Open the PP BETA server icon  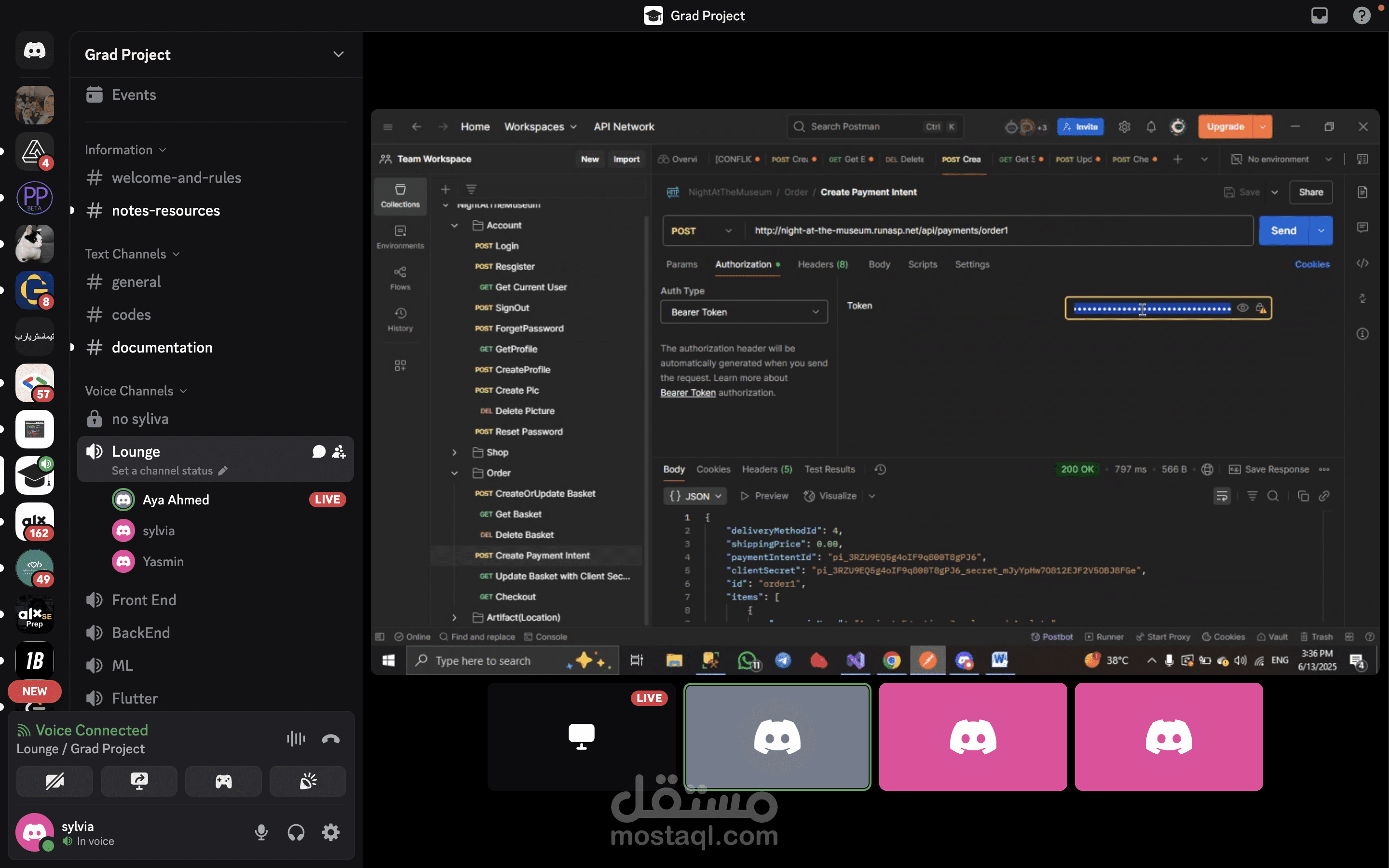34,198
